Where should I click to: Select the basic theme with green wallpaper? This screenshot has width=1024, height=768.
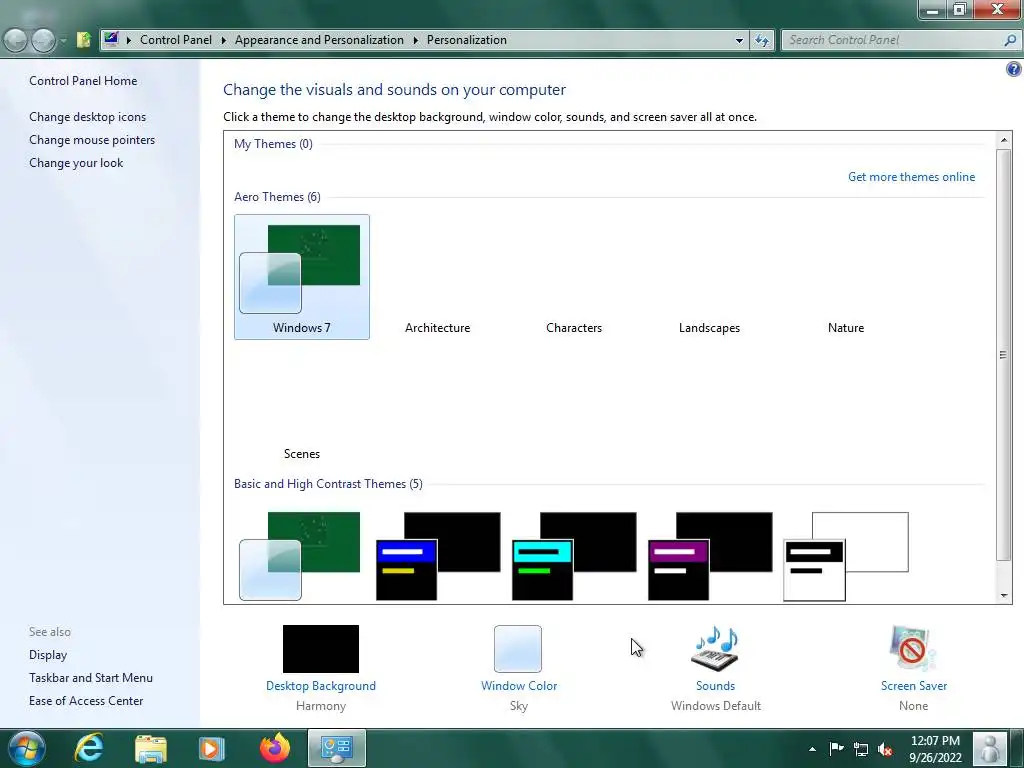click(x=300, y=556)
